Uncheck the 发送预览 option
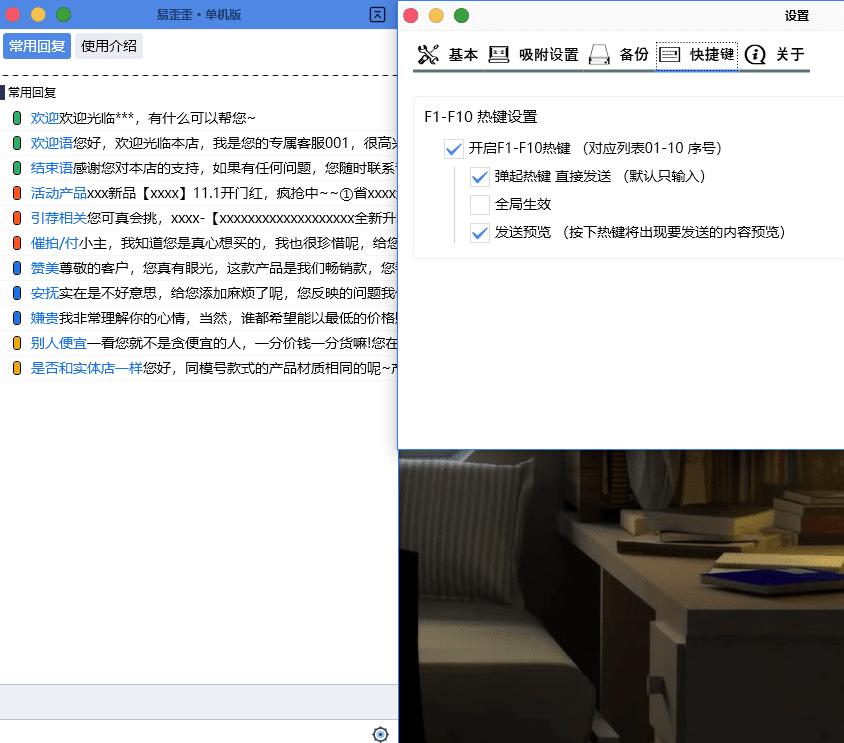844x743 pixels. point(478,232)
